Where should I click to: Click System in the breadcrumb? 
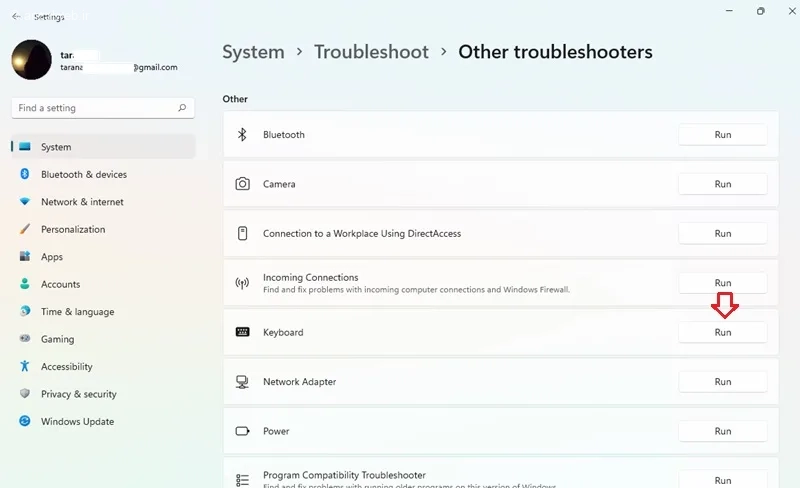pos(253,52)
